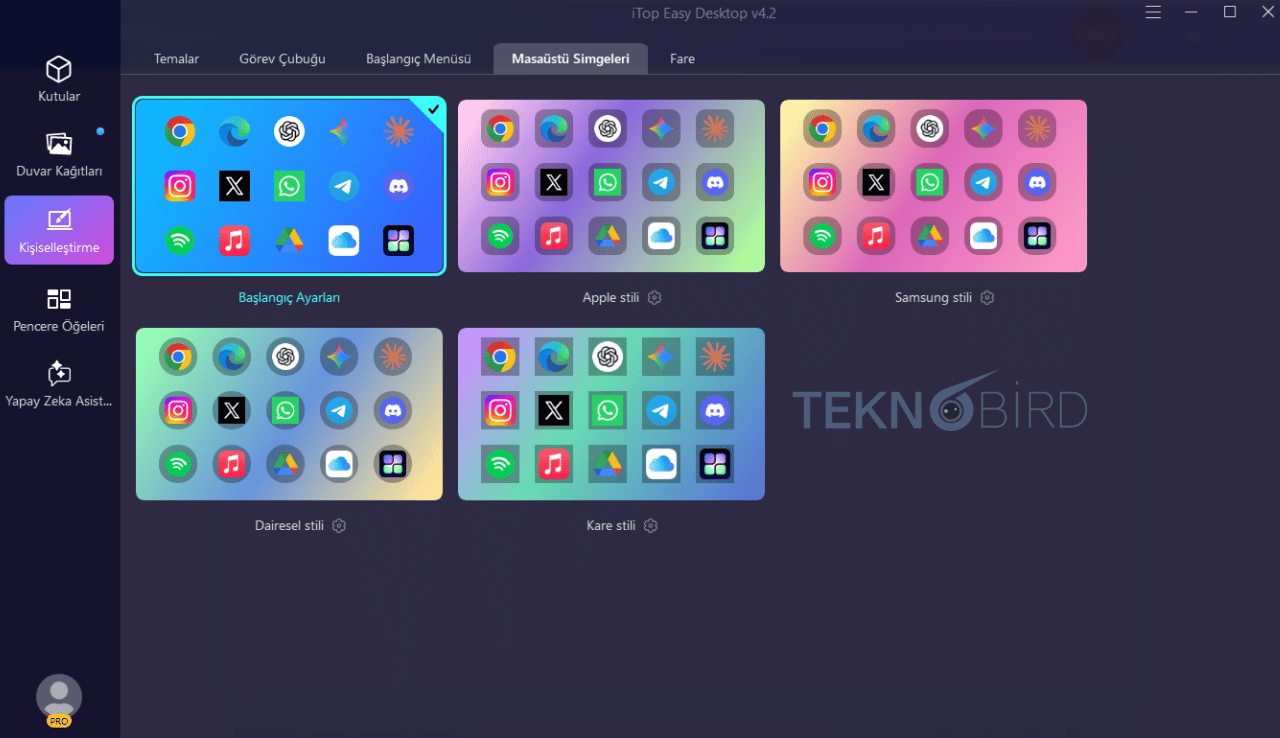Viewport: 1280px width, 738px height.
Task: Click Spotify icon in Apple stili preview
Action: [500, 236]
